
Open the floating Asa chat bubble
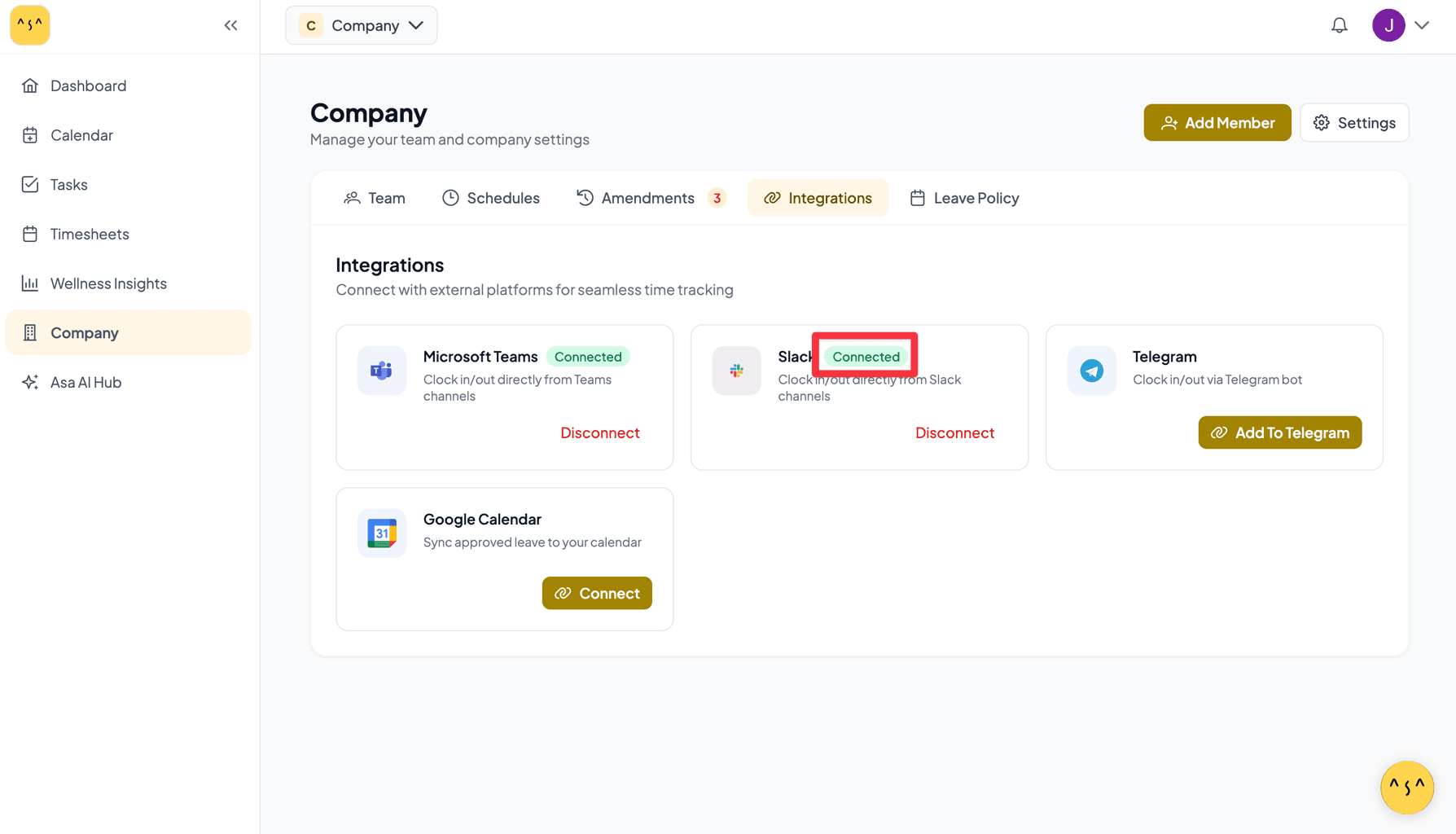tap(1406, 787)
